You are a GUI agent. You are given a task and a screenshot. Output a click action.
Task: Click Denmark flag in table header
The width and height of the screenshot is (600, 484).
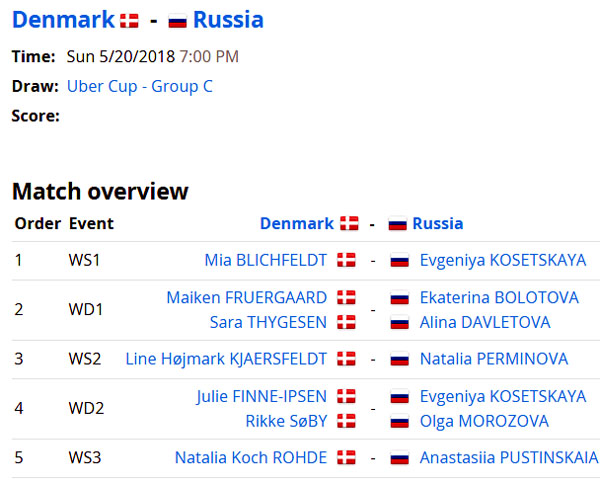coord(349,223)
